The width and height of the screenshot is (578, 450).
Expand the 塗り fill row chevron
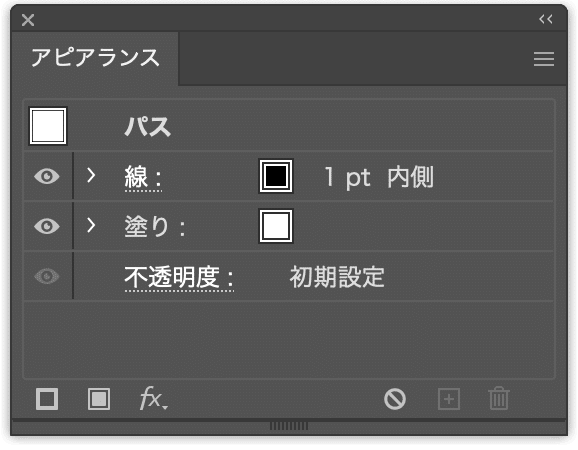[91, 225]
